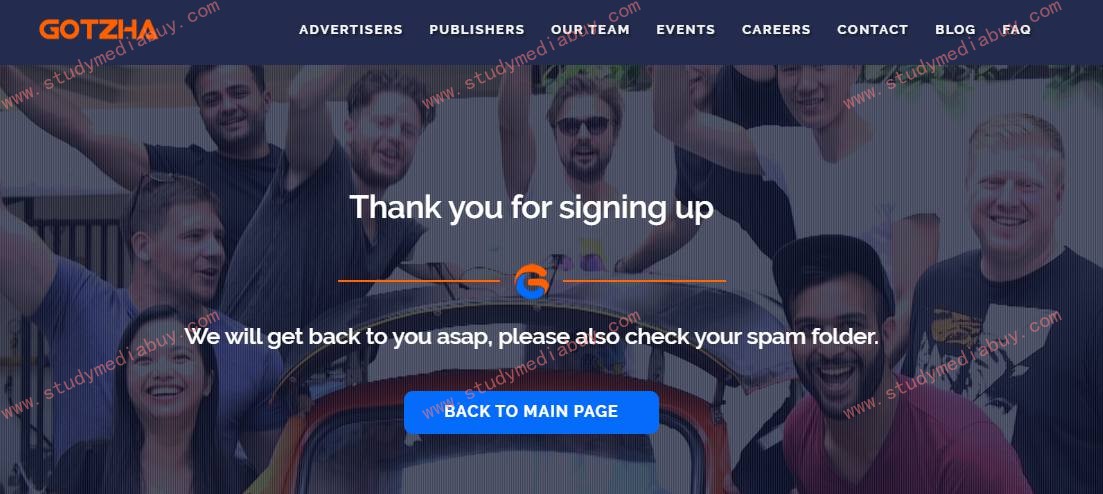The height and width of the screenshot is (494, 1103).
Task: Open the Our Team section
Action: pos(590,30)
